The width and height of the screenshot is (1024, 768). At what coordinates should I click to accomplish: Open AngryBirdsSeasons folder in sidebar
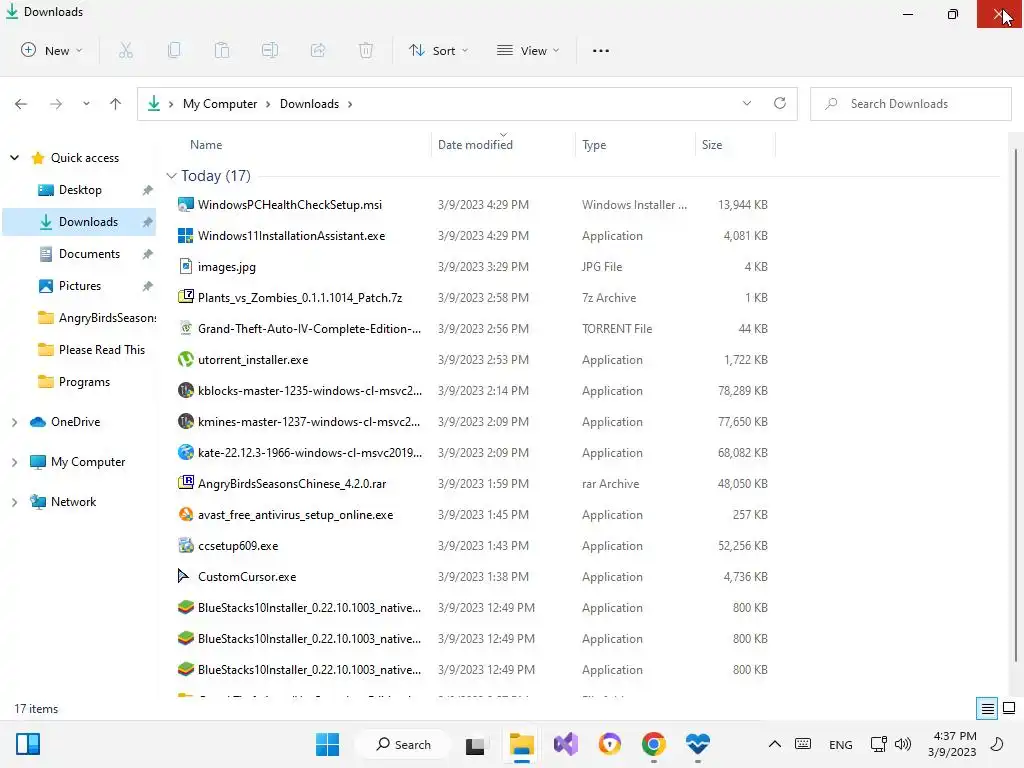point(107,317)
